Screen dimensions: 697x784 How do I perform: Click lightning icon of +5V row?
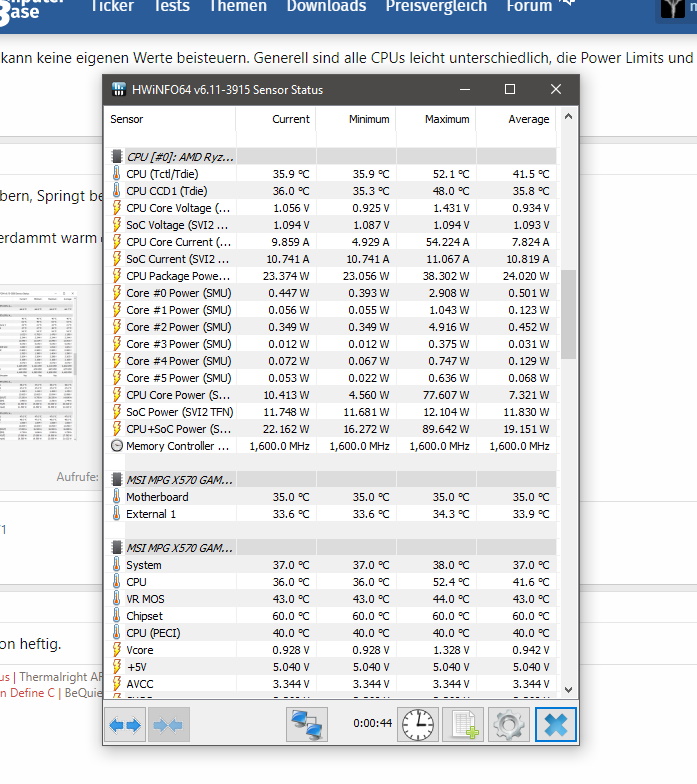pyautogui.click(x=116, y=666)
